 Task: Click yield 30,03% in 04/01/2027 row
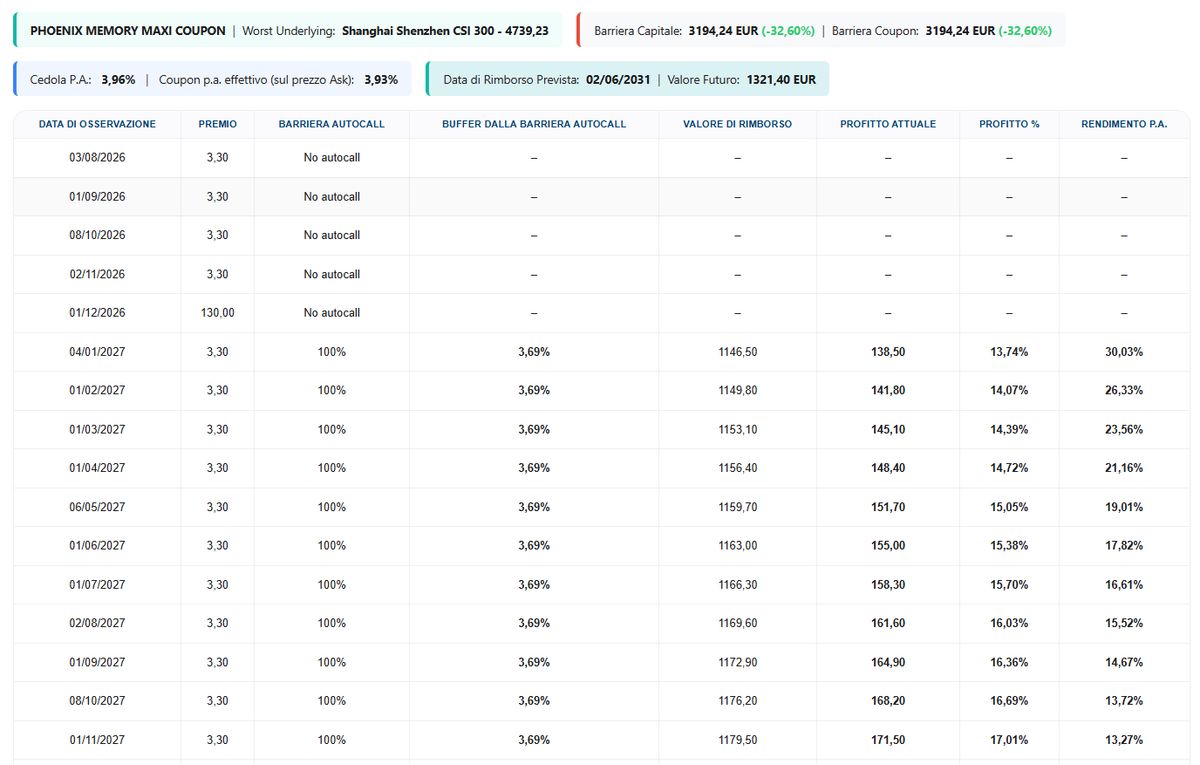pos(1124,352)
